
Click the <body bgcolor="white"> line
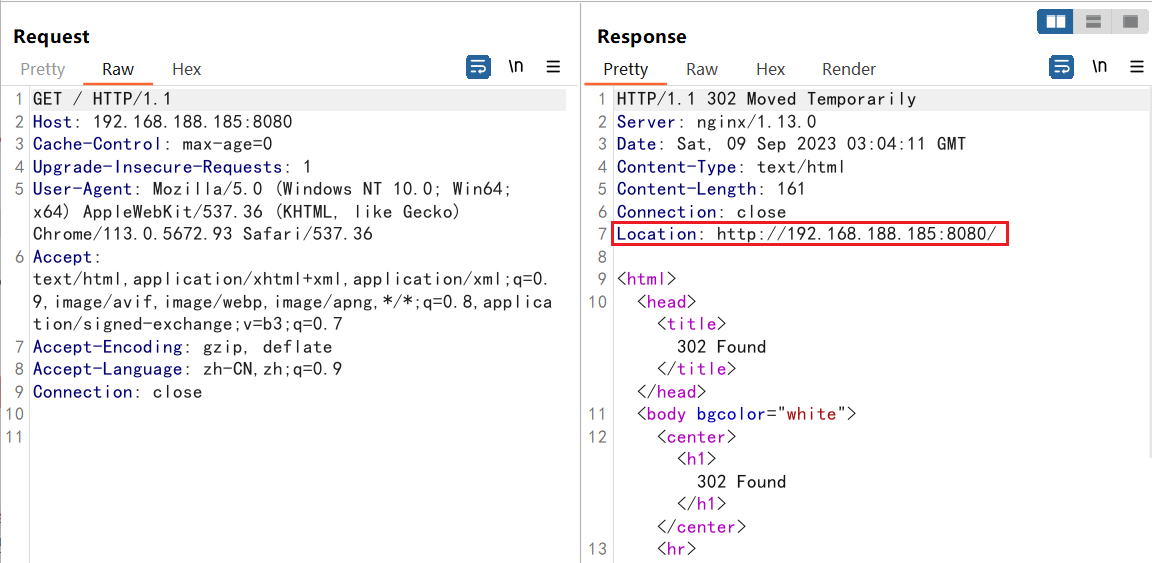point(746,415)
